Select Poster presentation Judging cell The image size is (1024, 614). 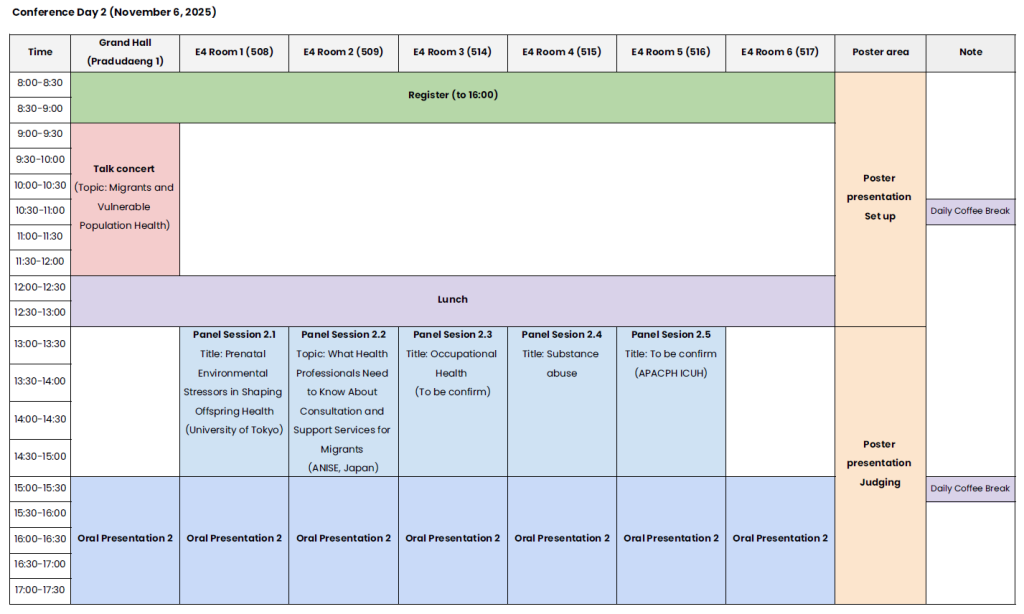coord(880,463)
